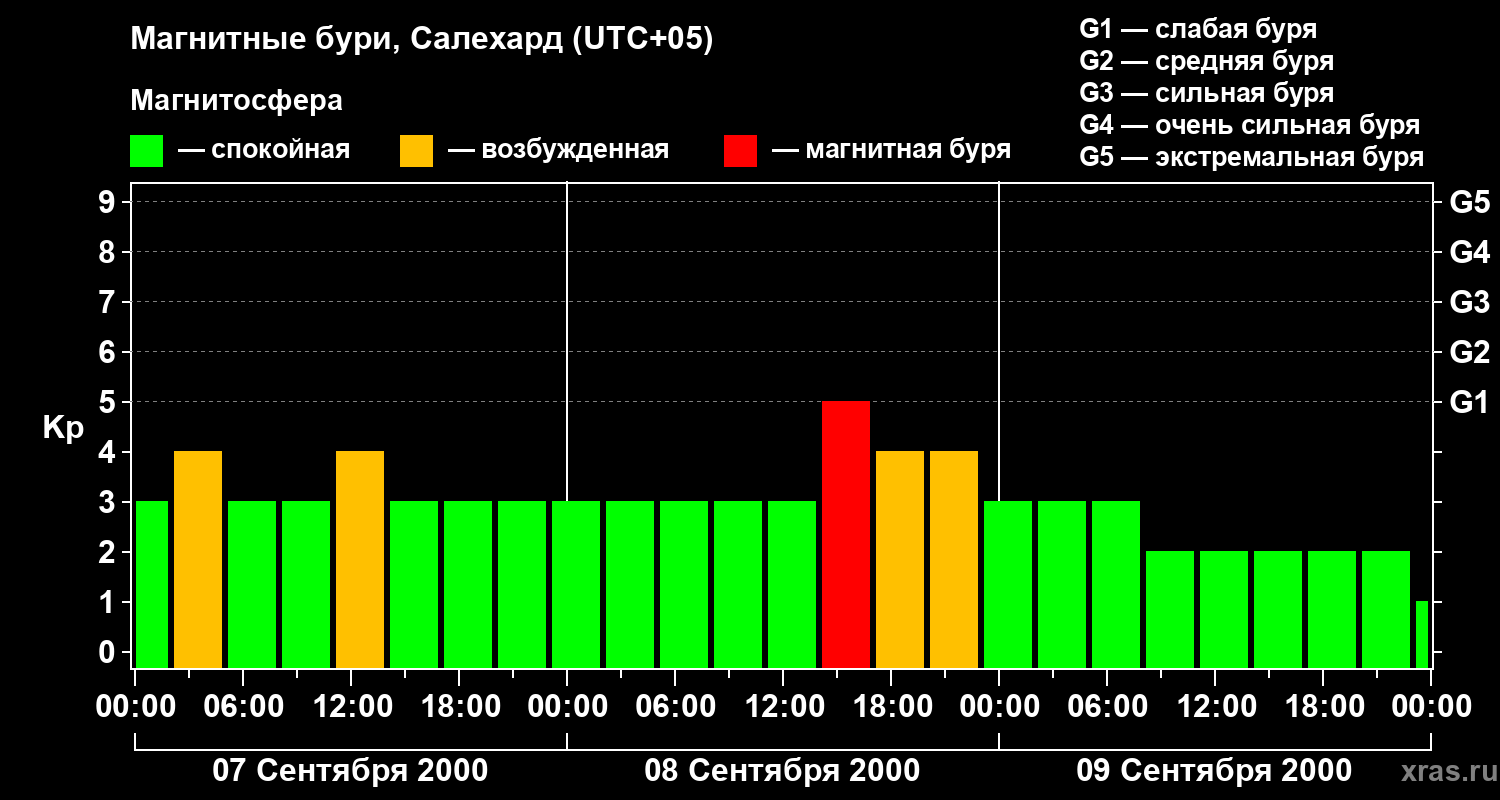
Task: Click the G5 label on right axis
Action: (1469, 202)
